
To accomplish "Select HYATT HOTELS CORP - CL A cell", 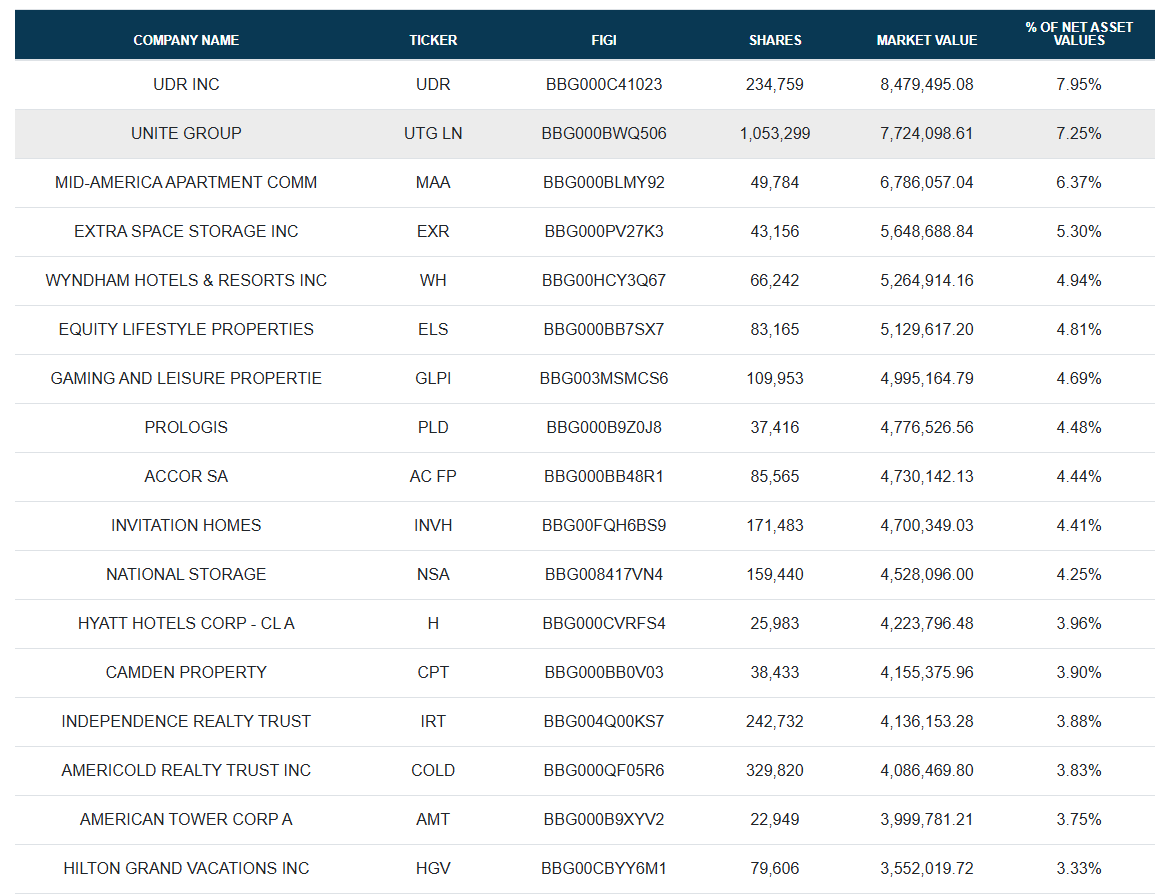I will [186, 623].
